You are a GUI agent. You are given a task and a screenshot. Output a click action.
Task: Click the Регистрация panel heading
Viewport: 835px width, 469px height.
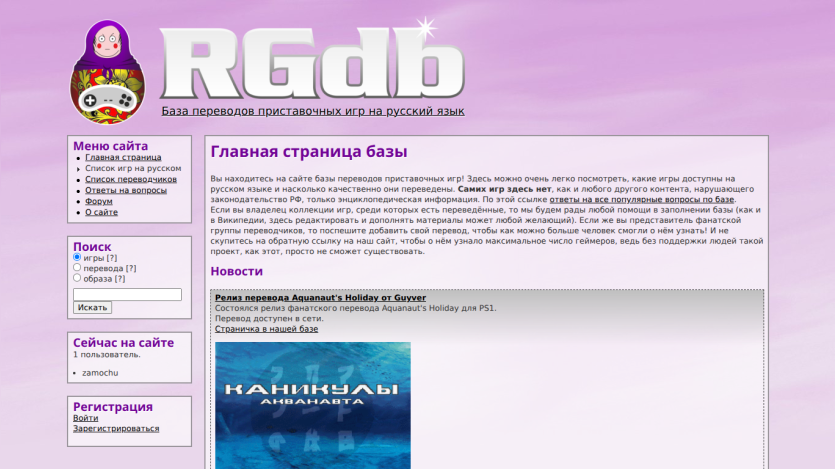[113, 407]
